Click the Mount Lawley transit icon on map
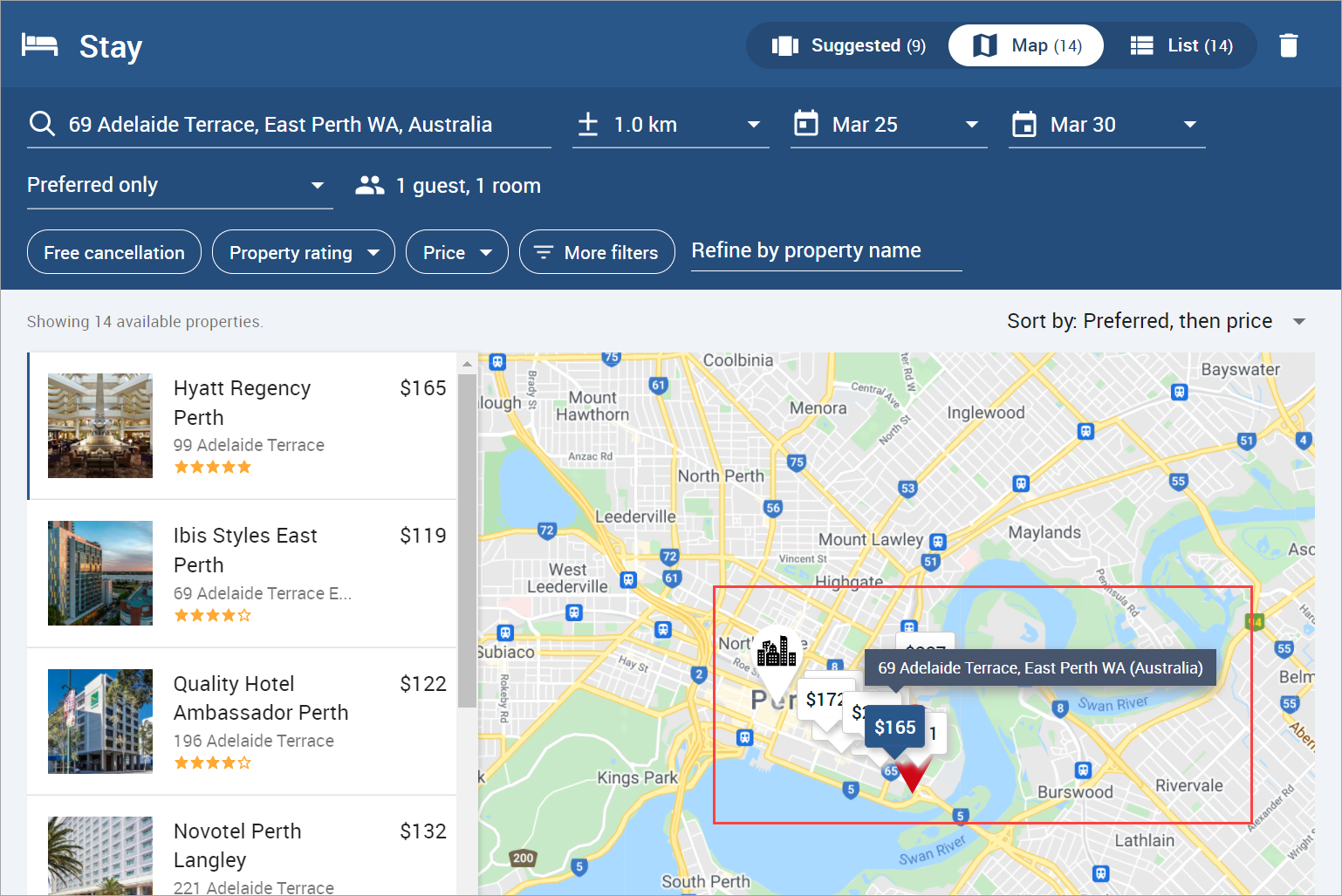Image resolution: width=1342 pixels, height=896 pixels. [x=938, y=542]
